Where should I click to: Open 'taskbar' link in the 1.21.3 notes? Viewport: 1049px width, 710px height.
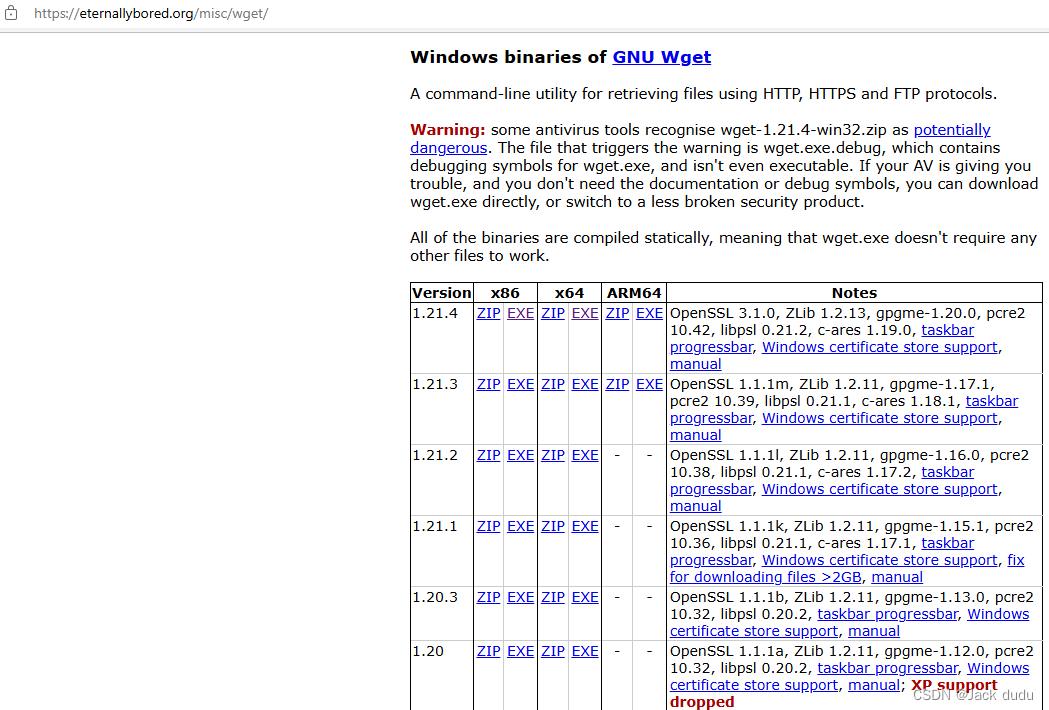coord(991,401)
